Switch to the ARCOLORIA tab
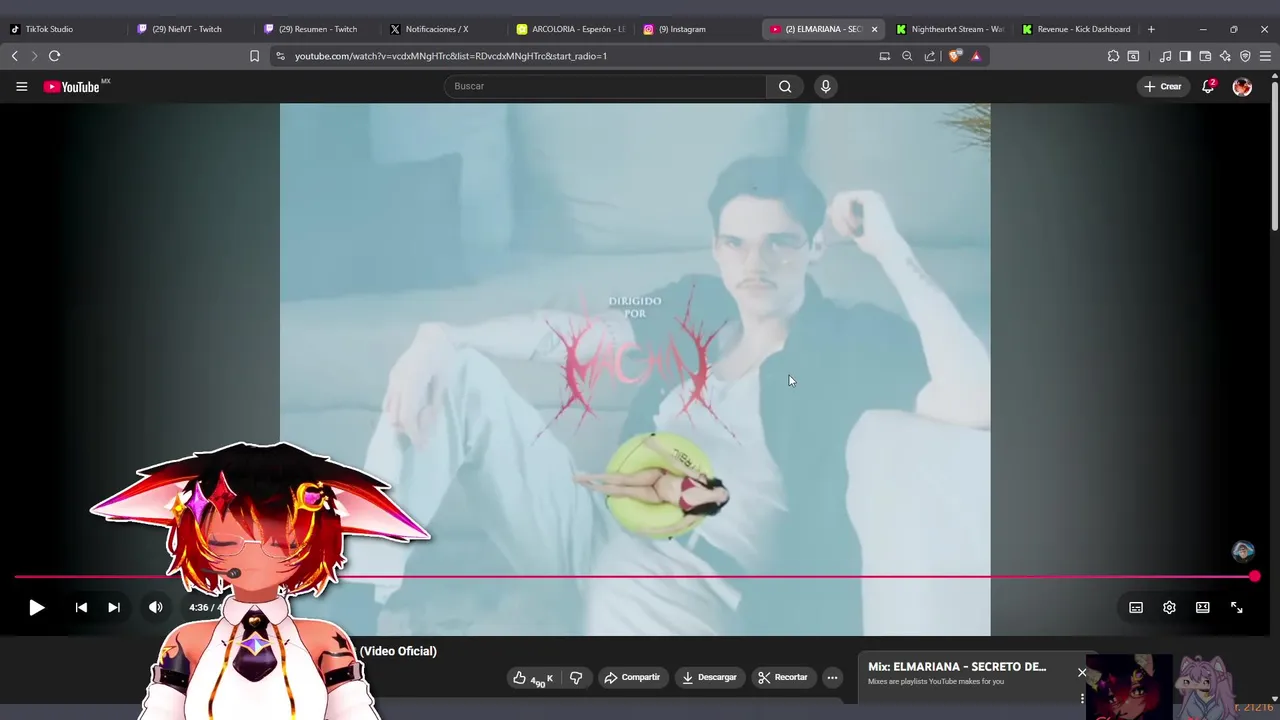 (x=571, y=29)
